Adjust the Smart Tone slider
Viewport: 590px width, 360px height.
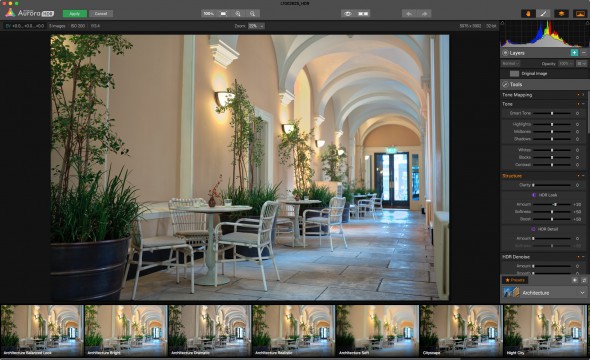click(552, 113)
